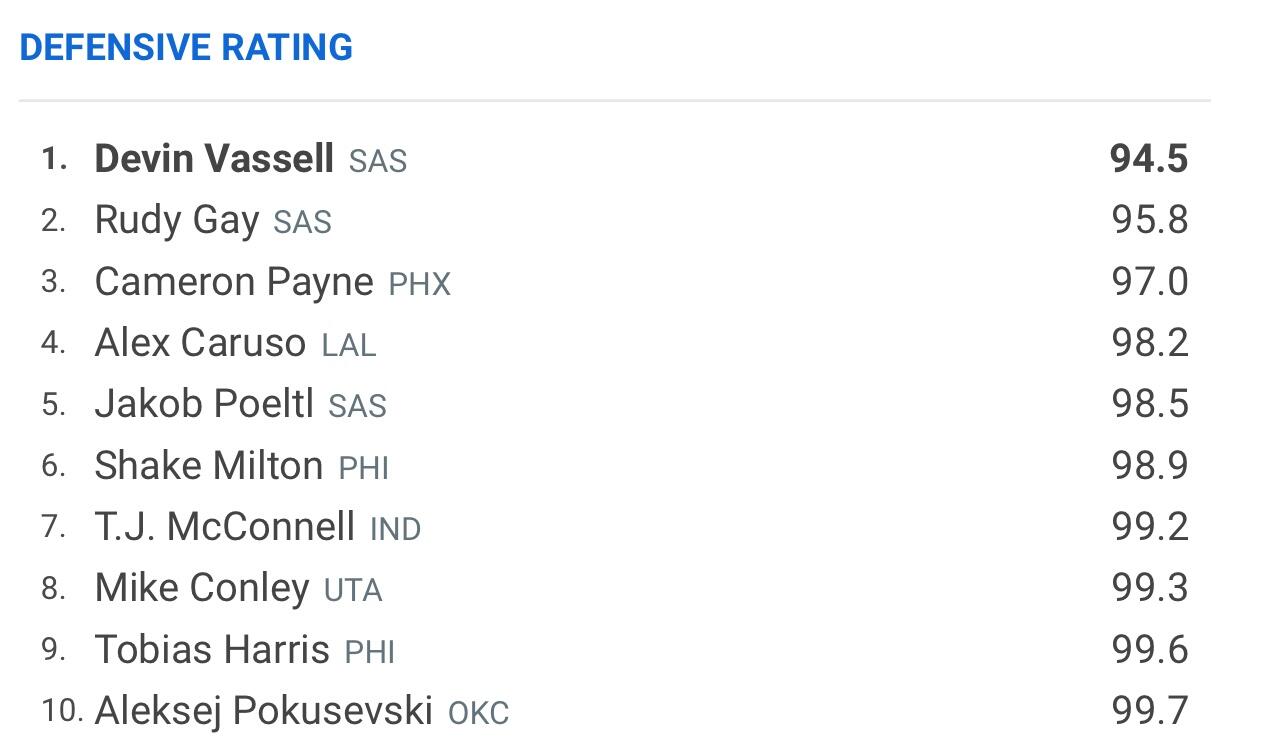Select the IND team abbreviation

(396, 529)
